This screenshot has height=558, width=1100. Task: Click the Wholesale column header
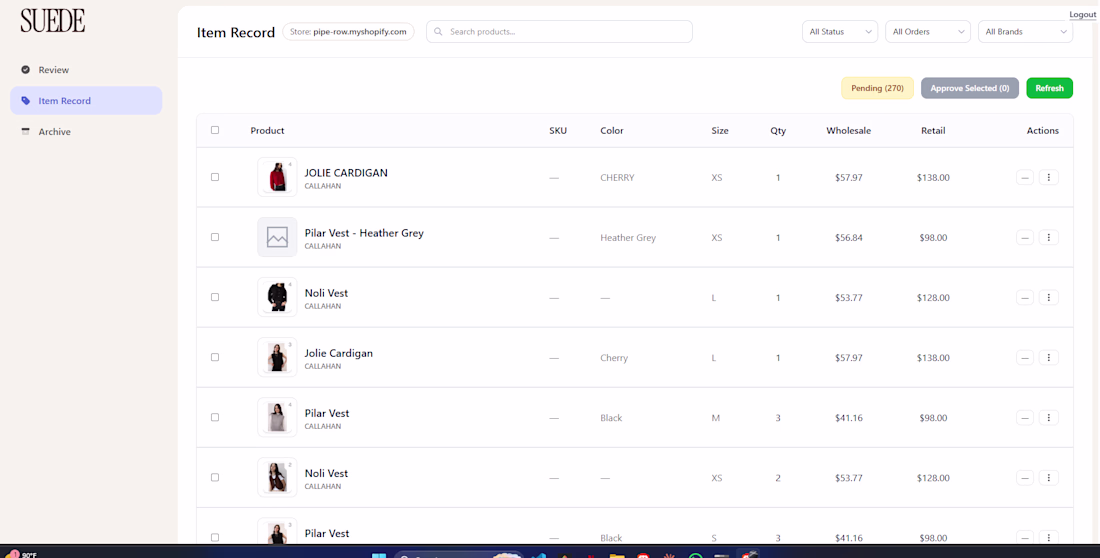[848, 131]
